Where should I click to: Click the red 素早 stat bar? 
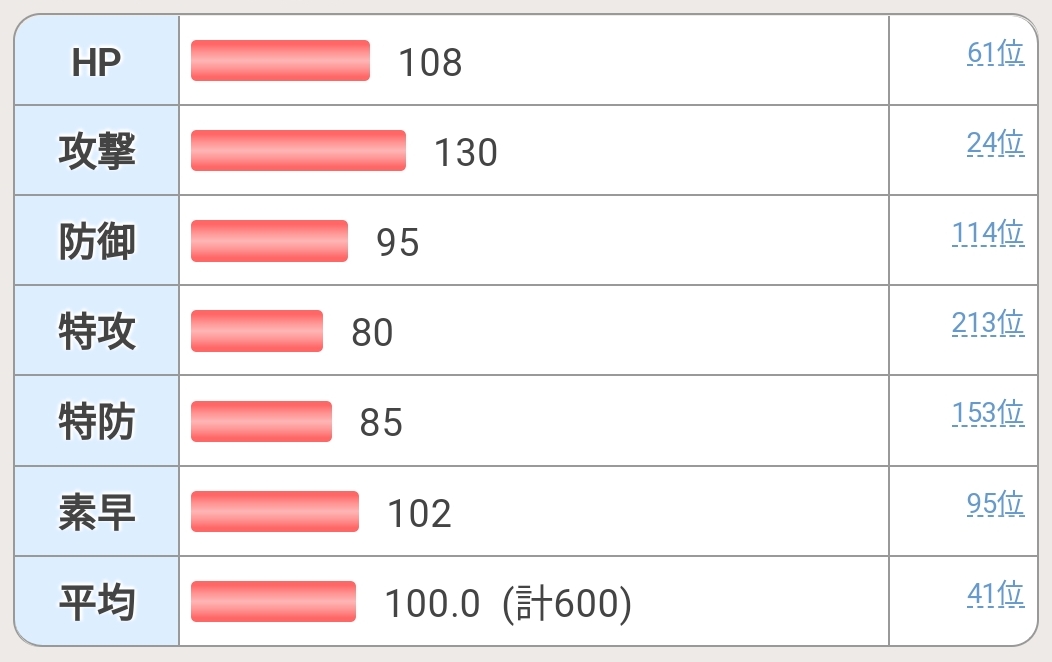coord(274,511)
